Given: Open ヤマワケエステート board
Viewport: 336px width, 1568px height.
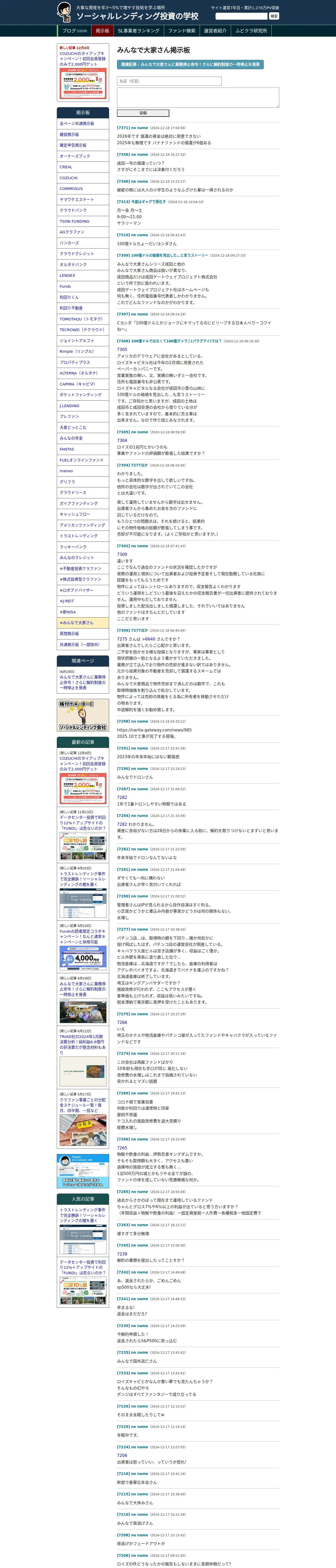Looking at the screenshot, I should (83, 200).
